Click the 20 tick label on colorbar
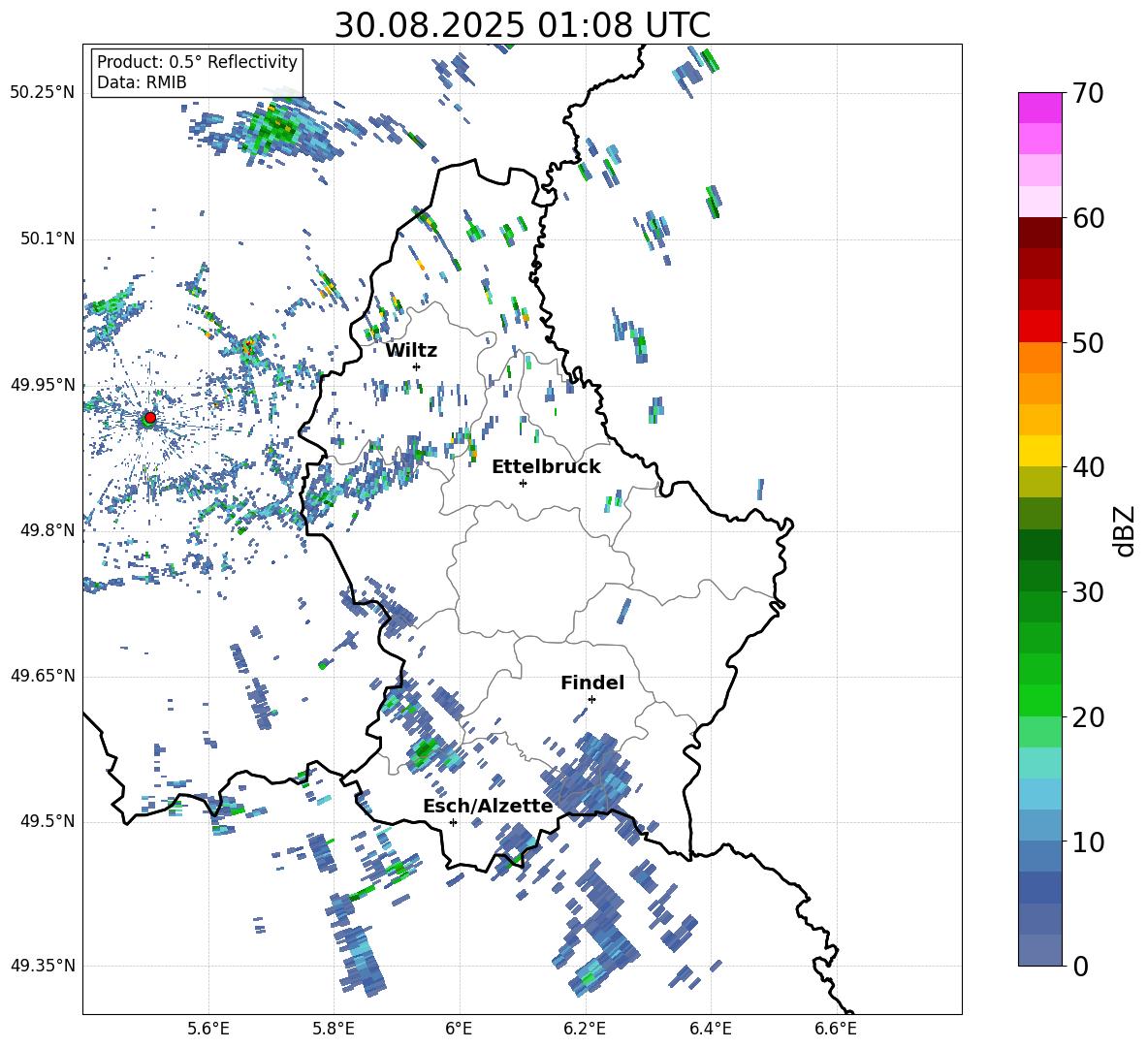Image resolution: width=1148 pixels, height=1048 pixels. pyautogui.click(x=1088, y=716)
